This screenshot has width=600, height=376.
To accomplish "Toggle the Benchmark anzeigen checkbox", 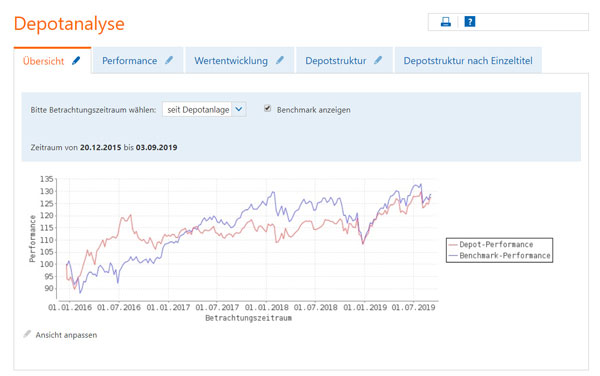I will (x=267, y=109).
